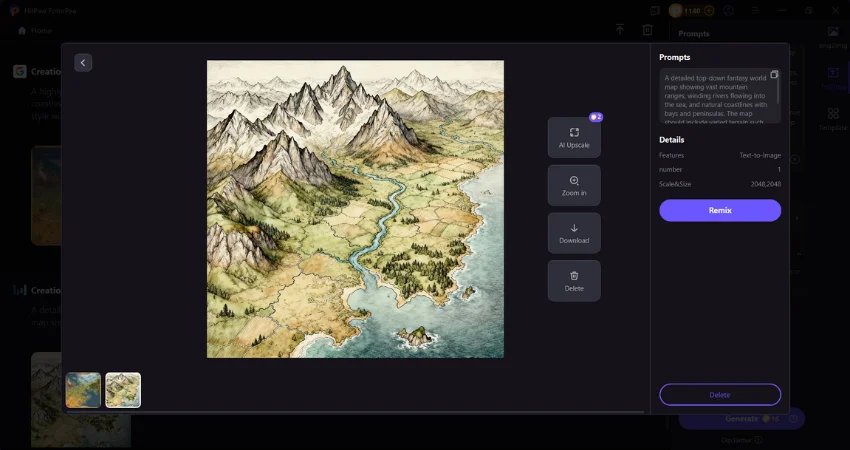Click the purple Remix button

pyautogui.click(x=720, y=210)
